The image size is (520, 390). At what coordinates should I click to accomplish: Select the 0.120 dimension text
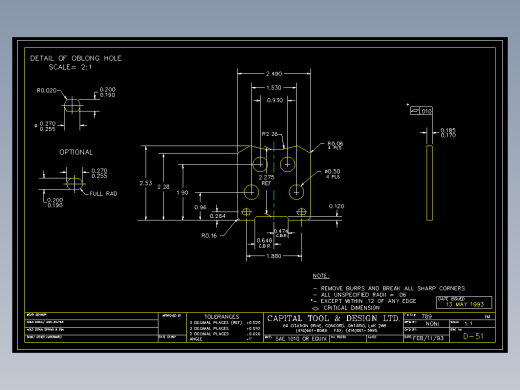coord(336,206)
